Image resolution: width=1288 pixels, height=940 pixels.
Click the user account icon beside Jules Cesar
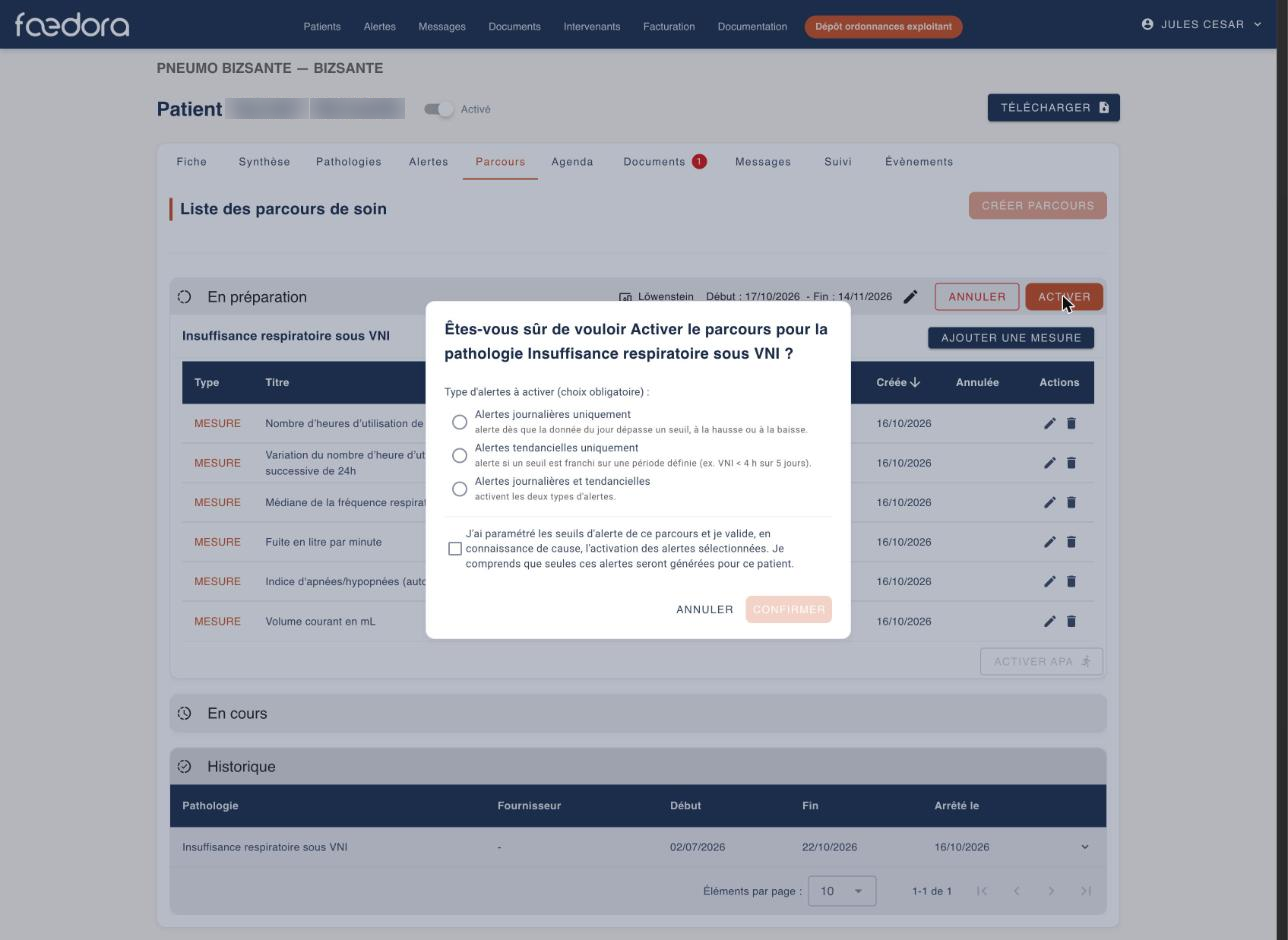(x=1147, y=24)
